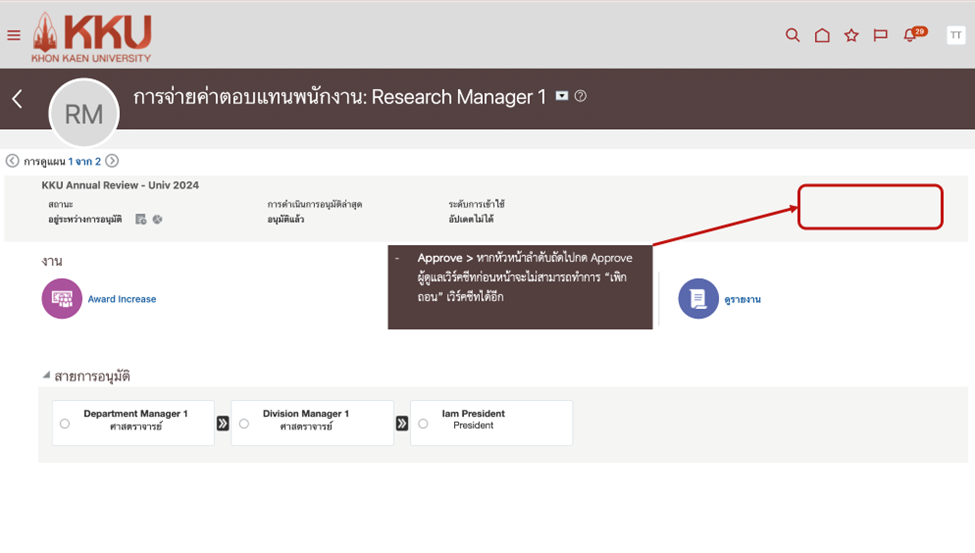
Task: Click the back arrow in header
Action: tap(17, 98)
